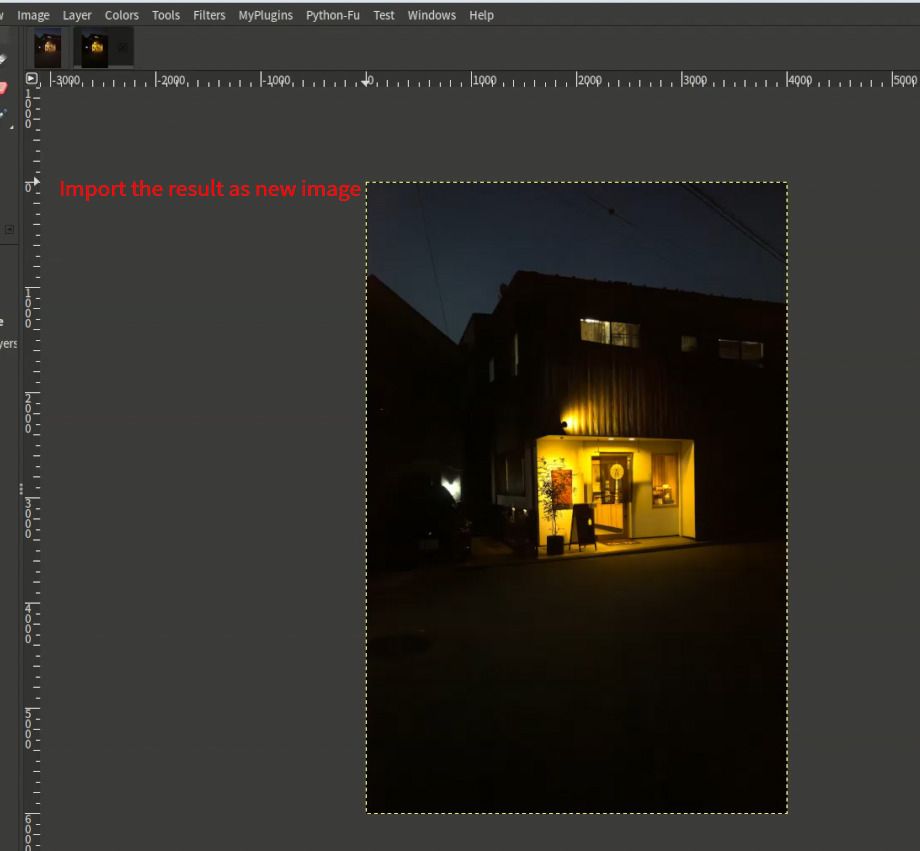Image resolution: width=920 pixels, height=851 pixels.
Task: Open the MyPlugins menu
Action: click(x=265, y=15)
